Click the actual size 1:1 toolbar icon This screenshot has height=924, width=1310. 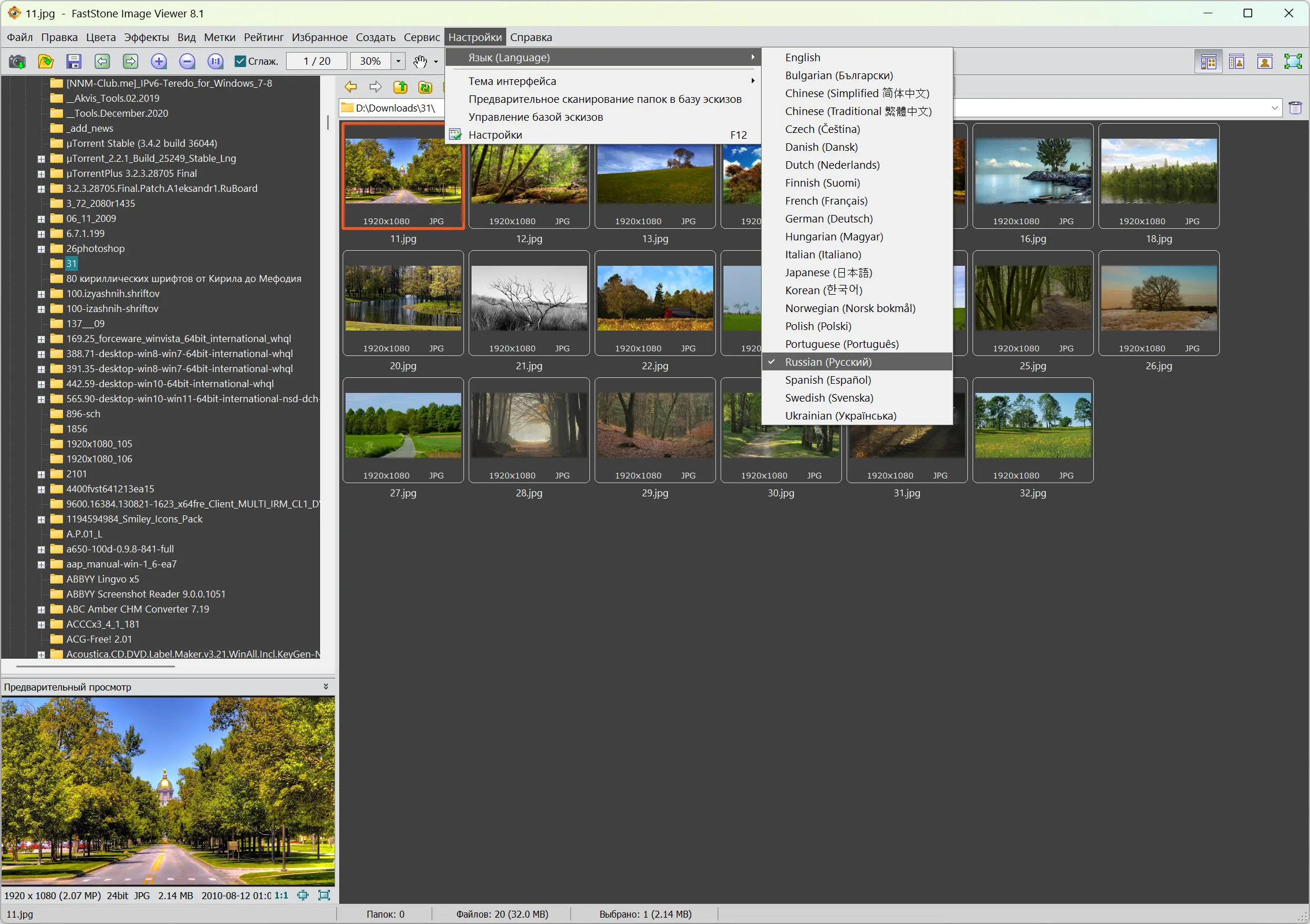tap(216, 61)
